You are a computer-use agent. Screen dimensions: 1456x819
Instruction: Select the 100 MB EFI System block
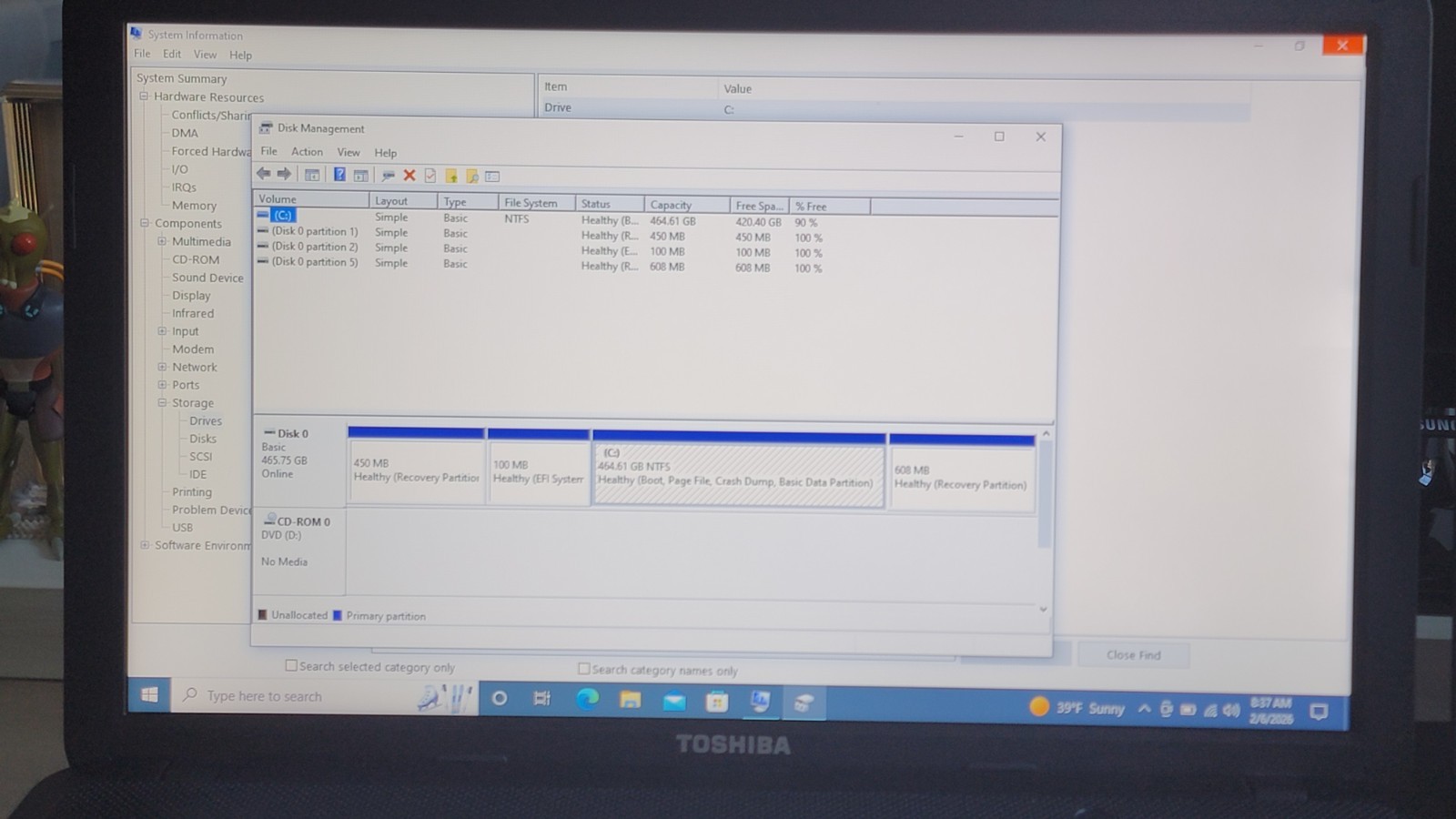[x=538, y=466]
